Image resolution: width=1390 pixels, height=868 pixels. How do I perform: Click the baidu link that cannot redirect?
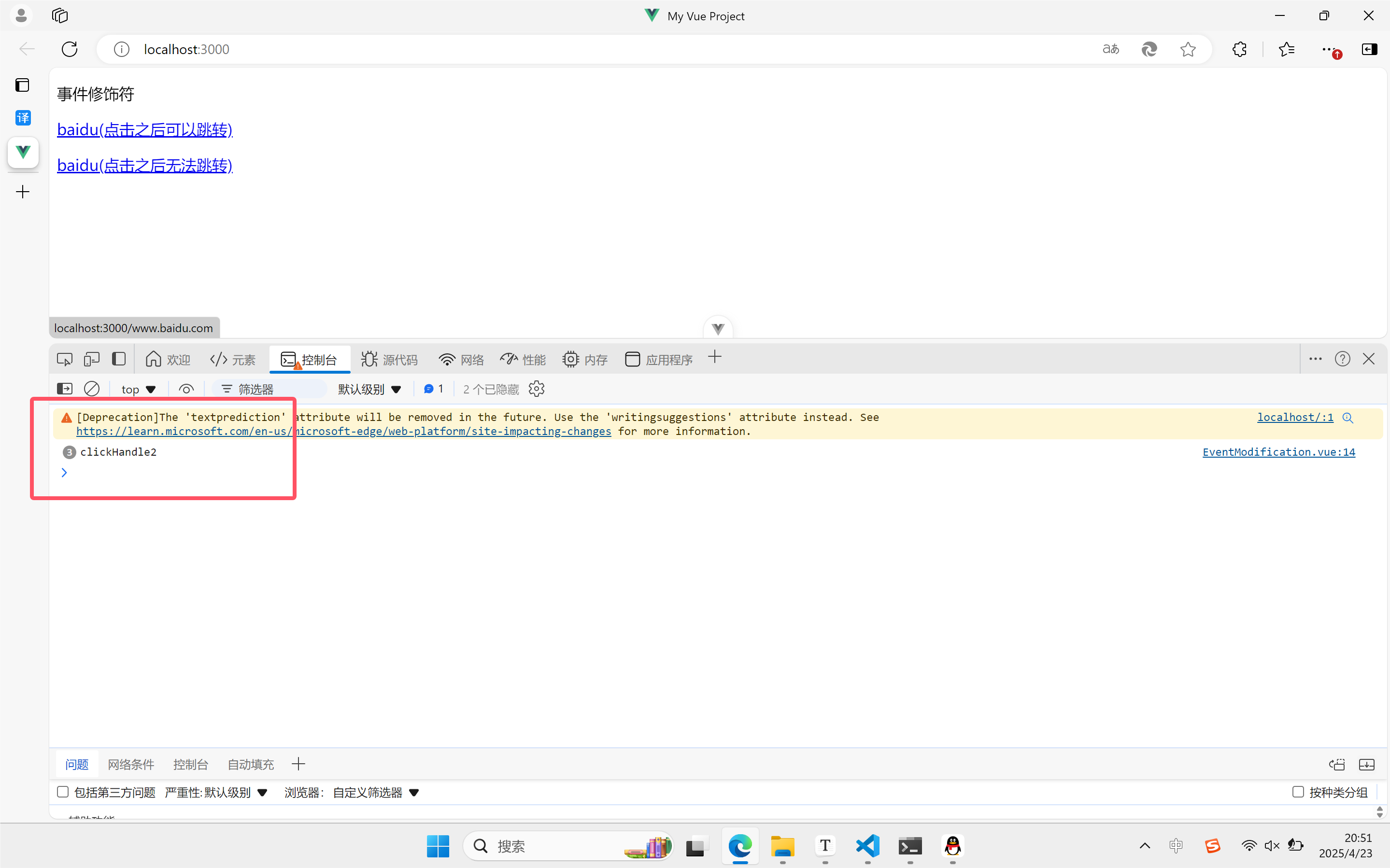145,165
